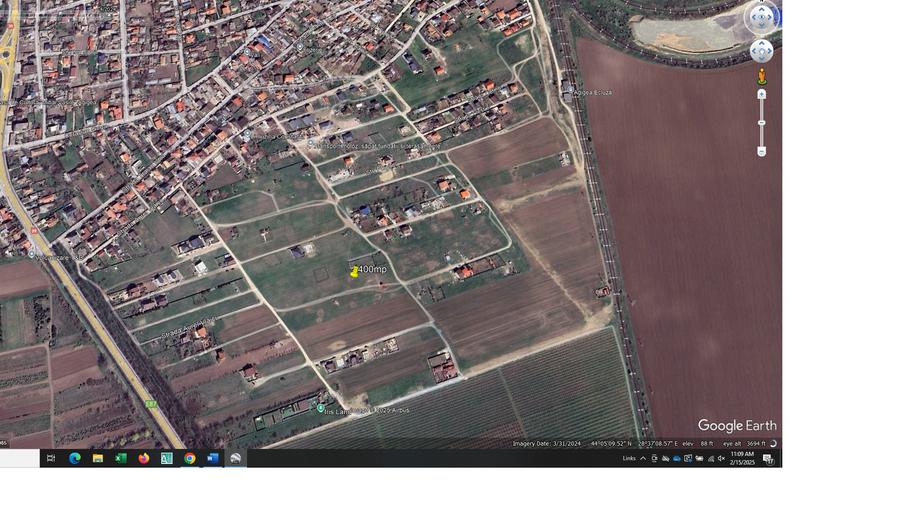This screenshot has height=506, width=900.
Task: Open Word from the taskbar
Action: click(x=213, y=458)
